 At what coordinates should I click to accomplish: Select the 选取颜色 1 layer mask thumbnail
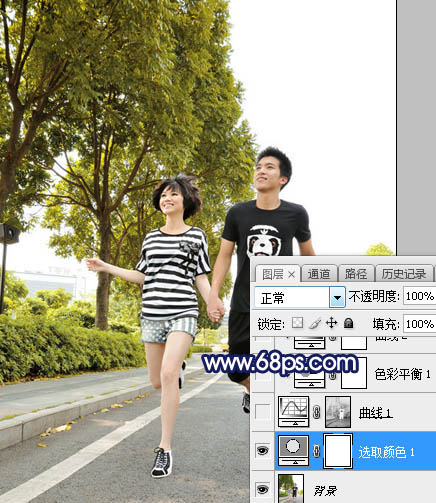[x=338, y=451]
